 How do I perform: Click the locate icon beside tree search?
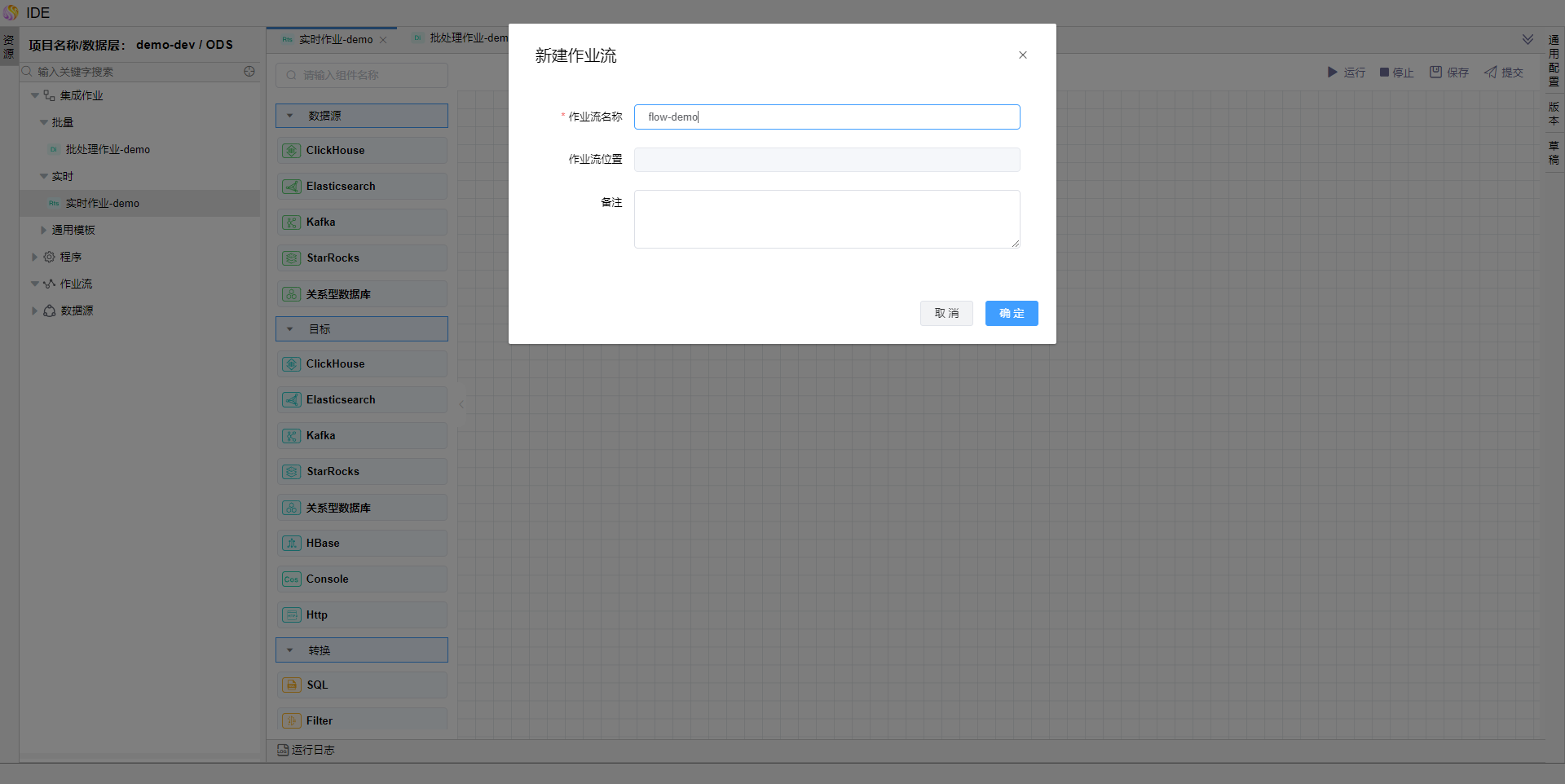[x=249, y=72]
